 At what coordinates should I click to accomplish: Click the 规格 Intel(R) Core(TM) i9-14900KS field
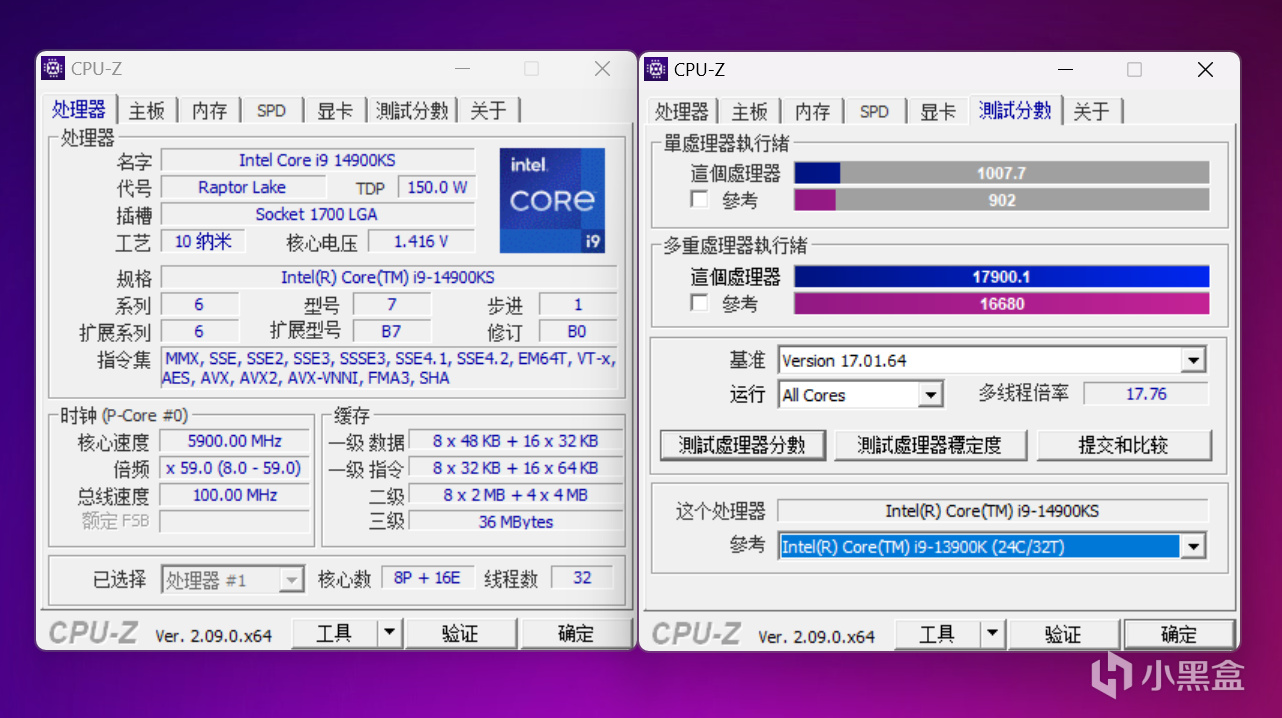point(388,278)
